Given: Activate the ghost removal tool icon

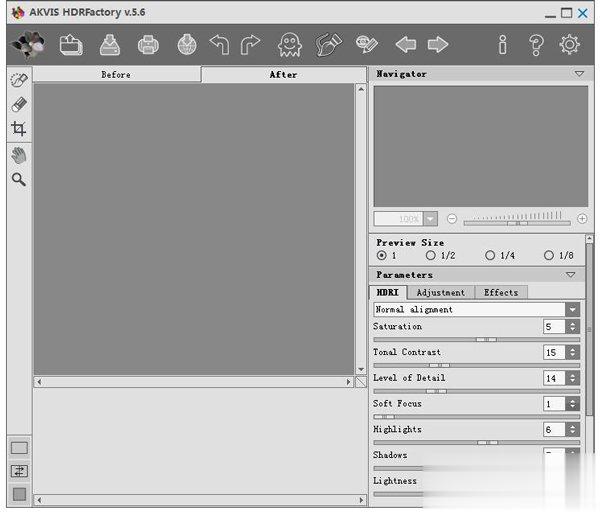Looking at the screenshot, I should pyautogui.click(x=290, y=45).
